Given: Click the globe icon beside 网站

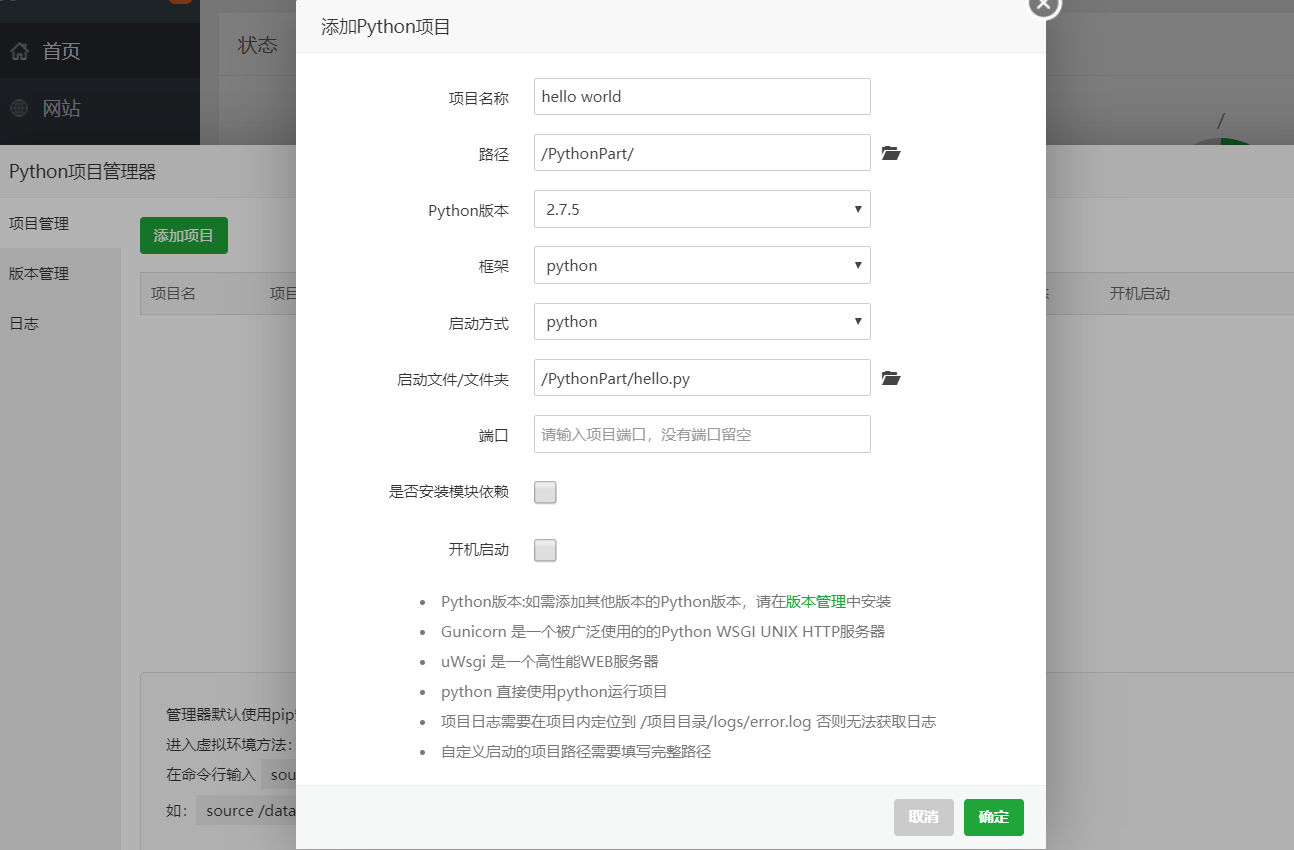Looking at the screenshot, I should [x=19, y=108].
